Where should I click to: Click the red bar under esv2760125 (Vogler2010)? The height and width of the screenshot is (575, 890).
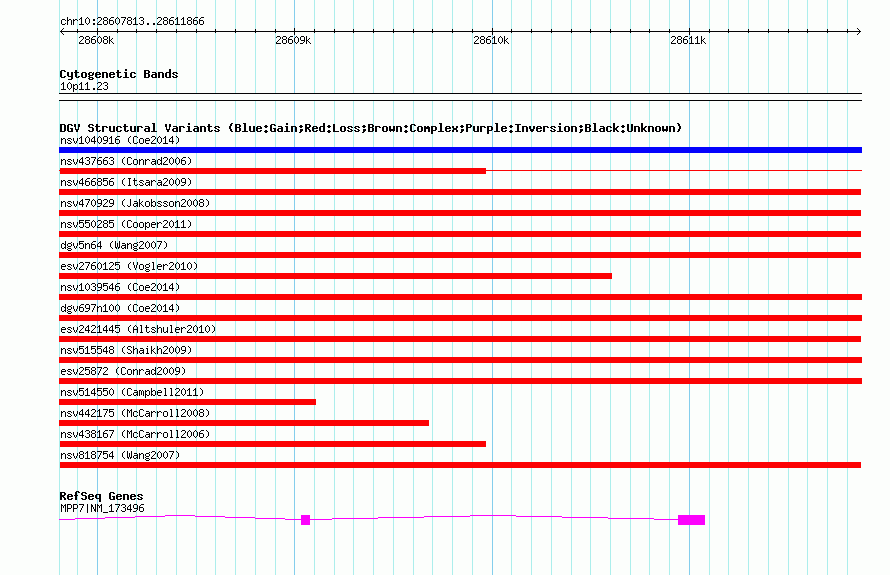pyautogui.click(x=335, y=276)
